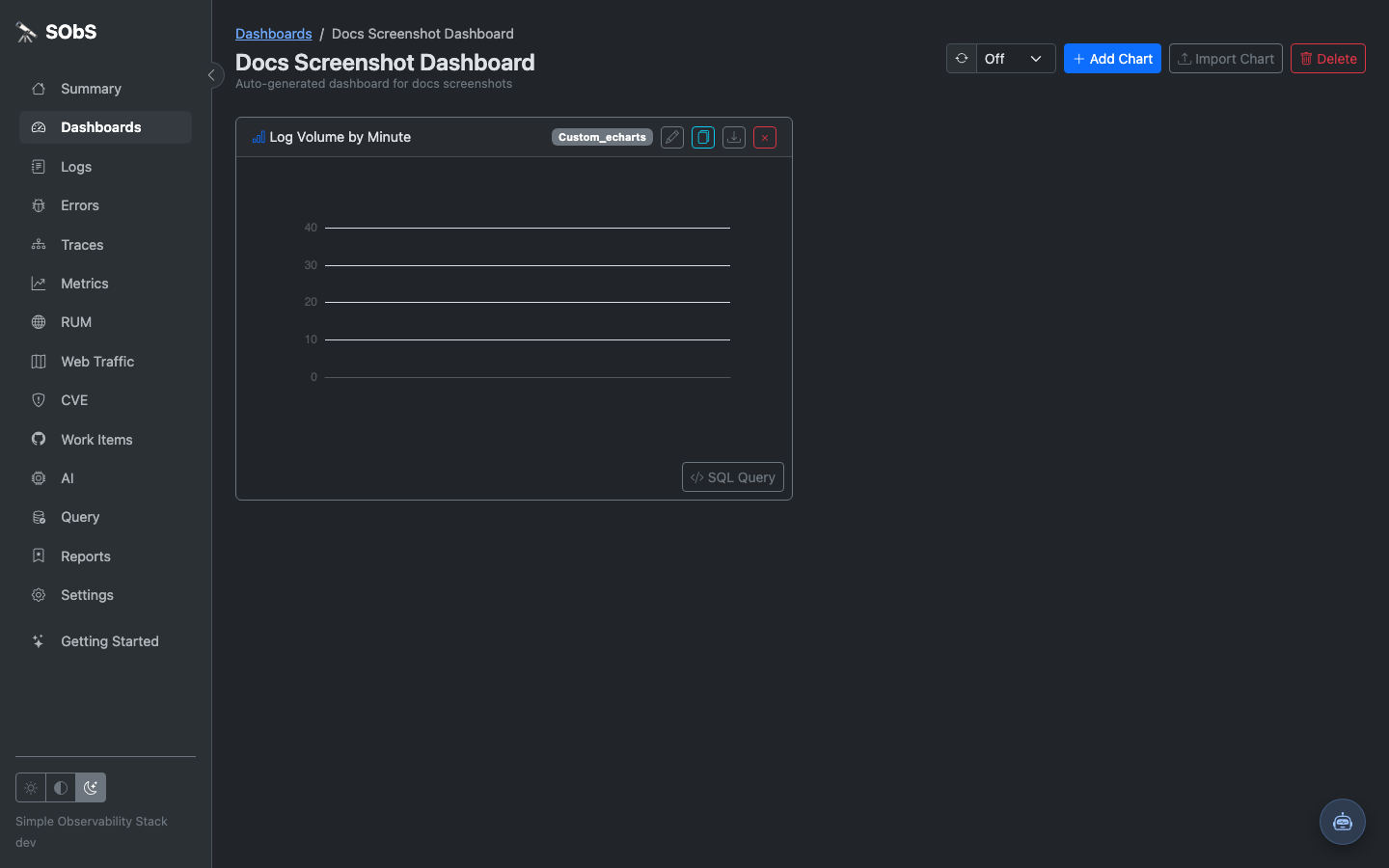Click the CVE shield icon

(39, 400)
